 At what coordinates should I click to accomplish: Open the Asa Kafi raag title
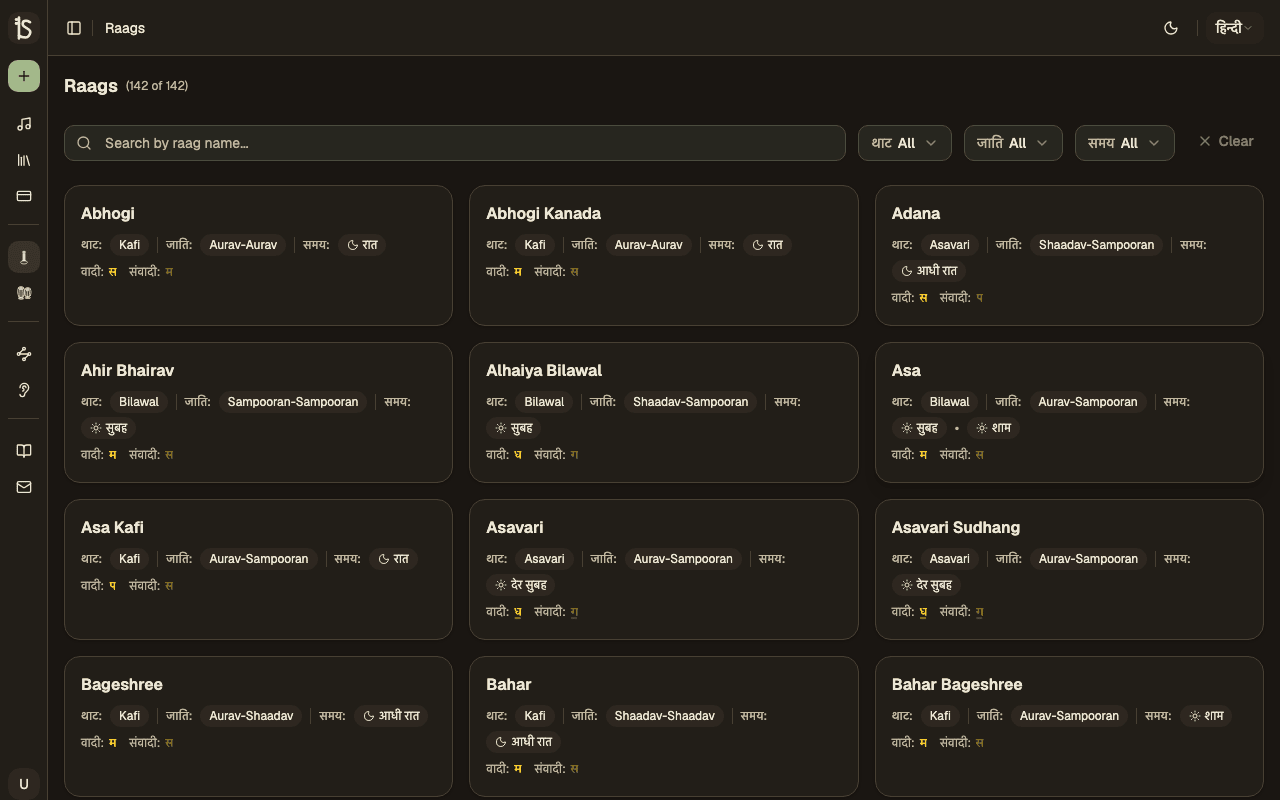click(112, 527)
